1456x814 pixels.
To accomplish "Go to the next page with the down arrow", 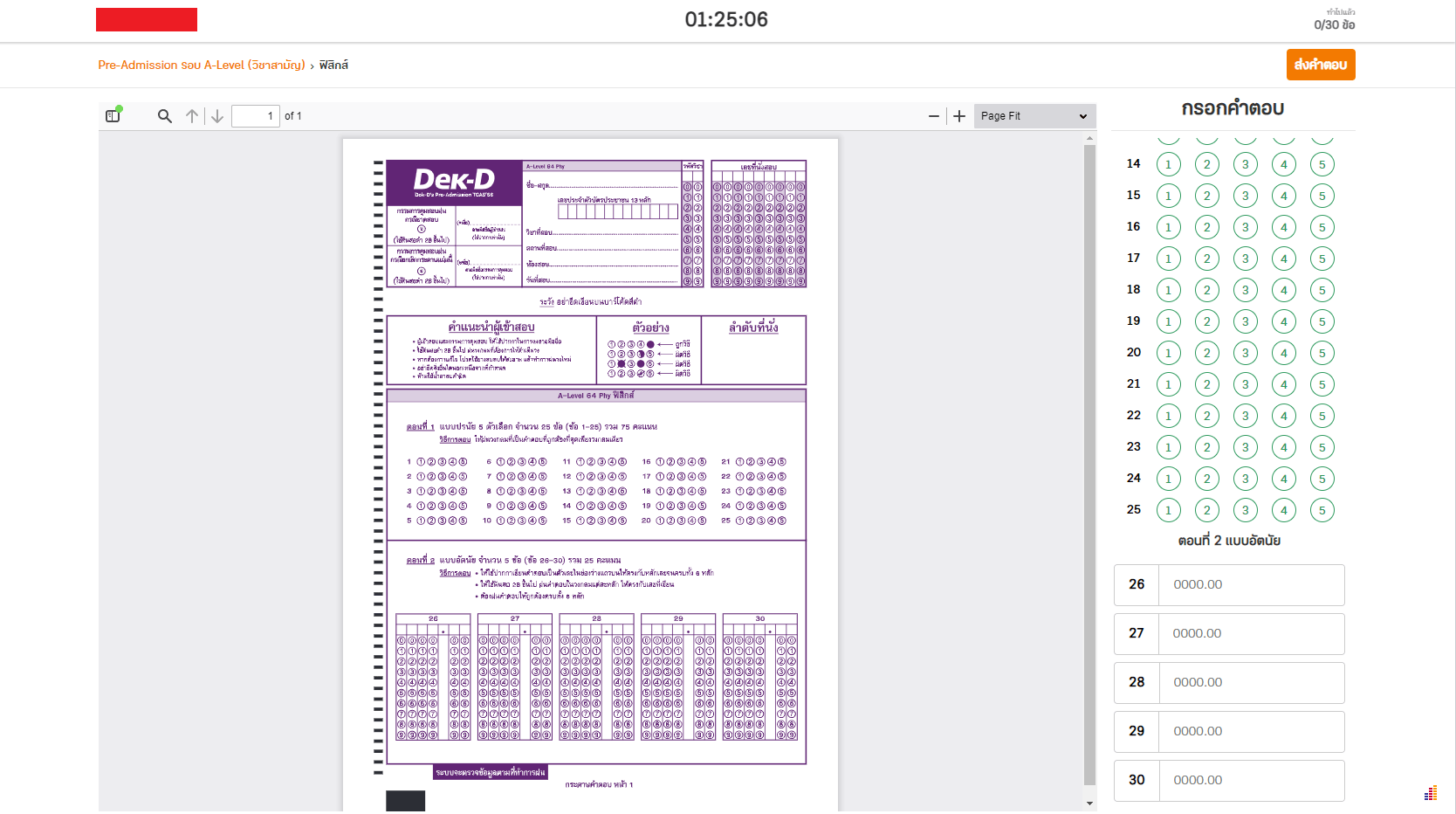I will tap(216, 115).
